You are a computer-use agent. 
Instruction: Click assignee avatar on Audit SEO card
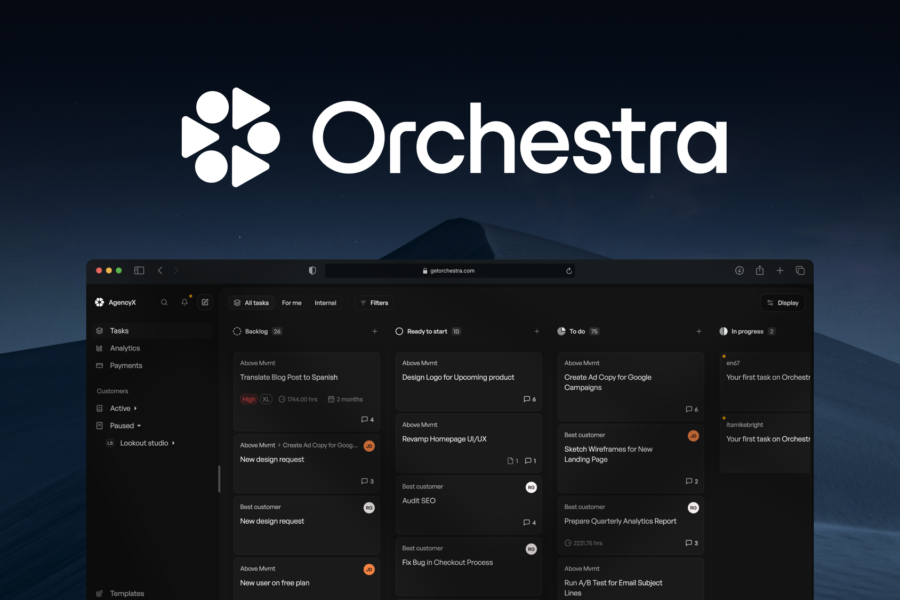(531, 487)
